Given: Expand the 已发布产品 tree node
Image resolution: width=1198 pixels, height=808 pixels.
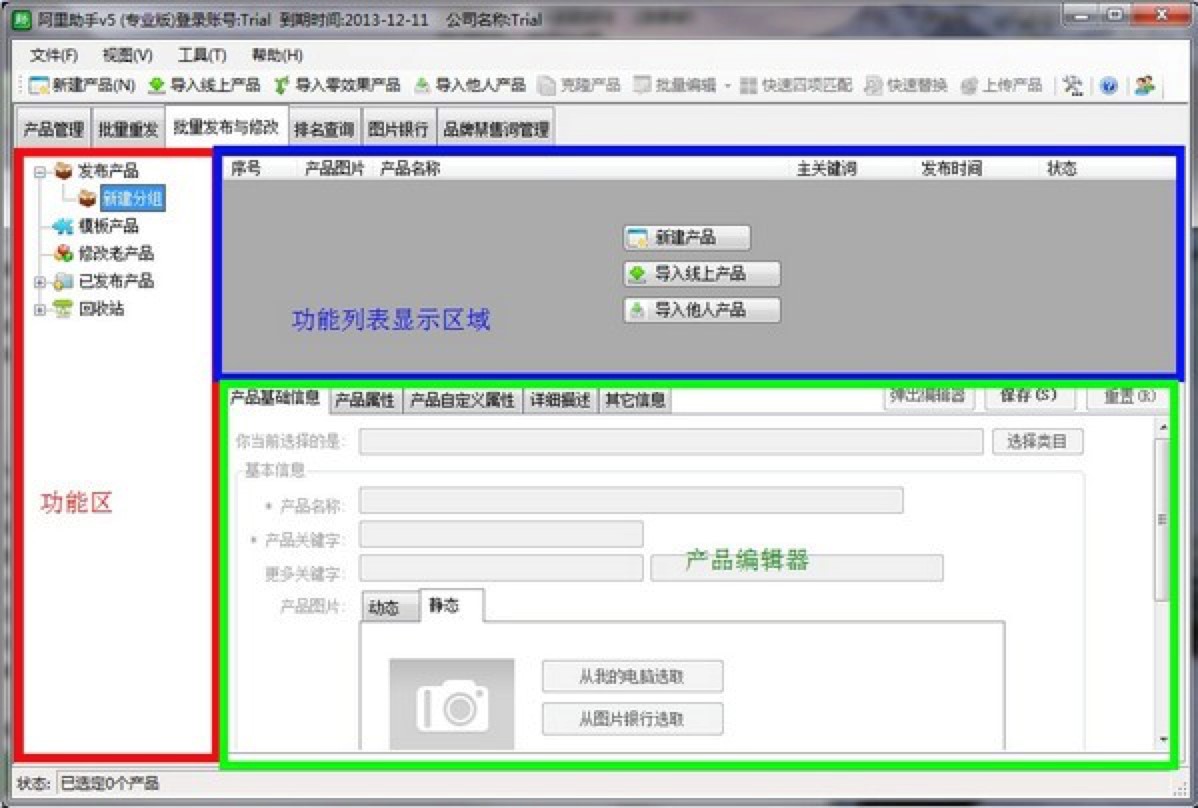Looking at the screenshot, I should pos(40,282).
